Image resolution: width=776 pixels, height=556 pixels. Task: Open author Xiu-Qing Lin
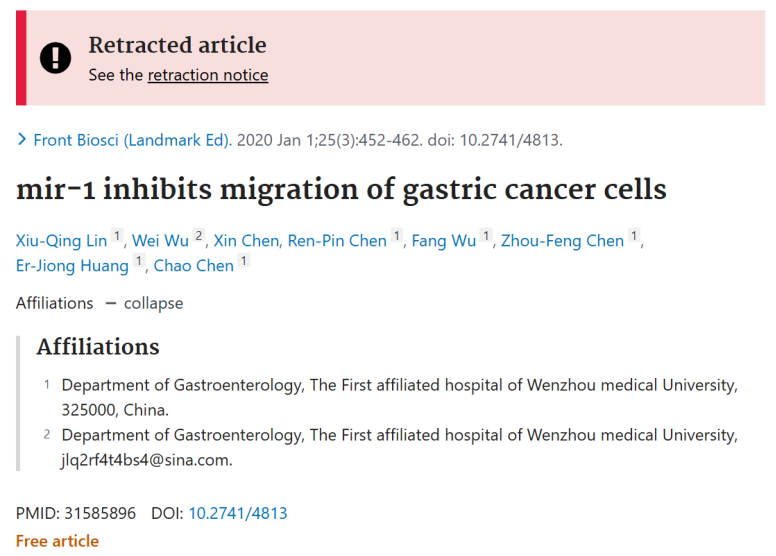(61, 241)
